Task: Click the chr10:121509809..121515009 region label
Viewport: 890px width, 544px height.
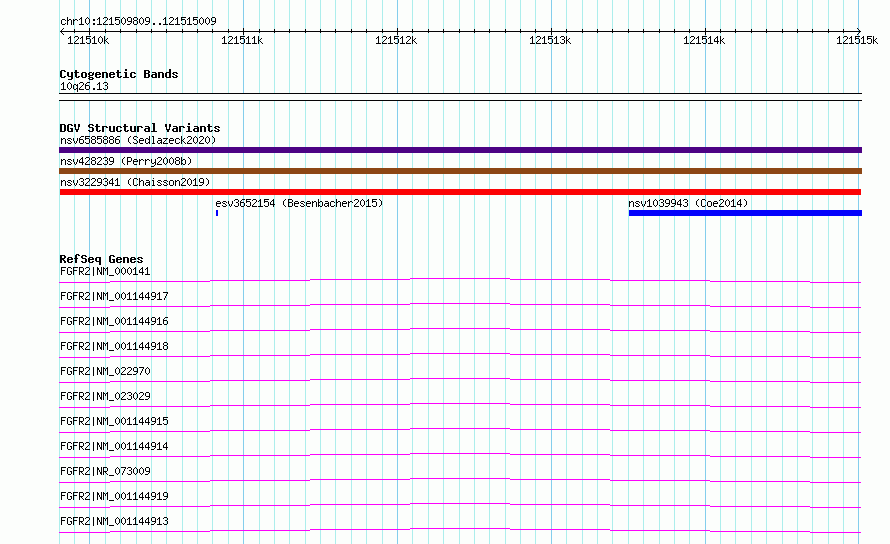Action: click(x=138, y=21)
